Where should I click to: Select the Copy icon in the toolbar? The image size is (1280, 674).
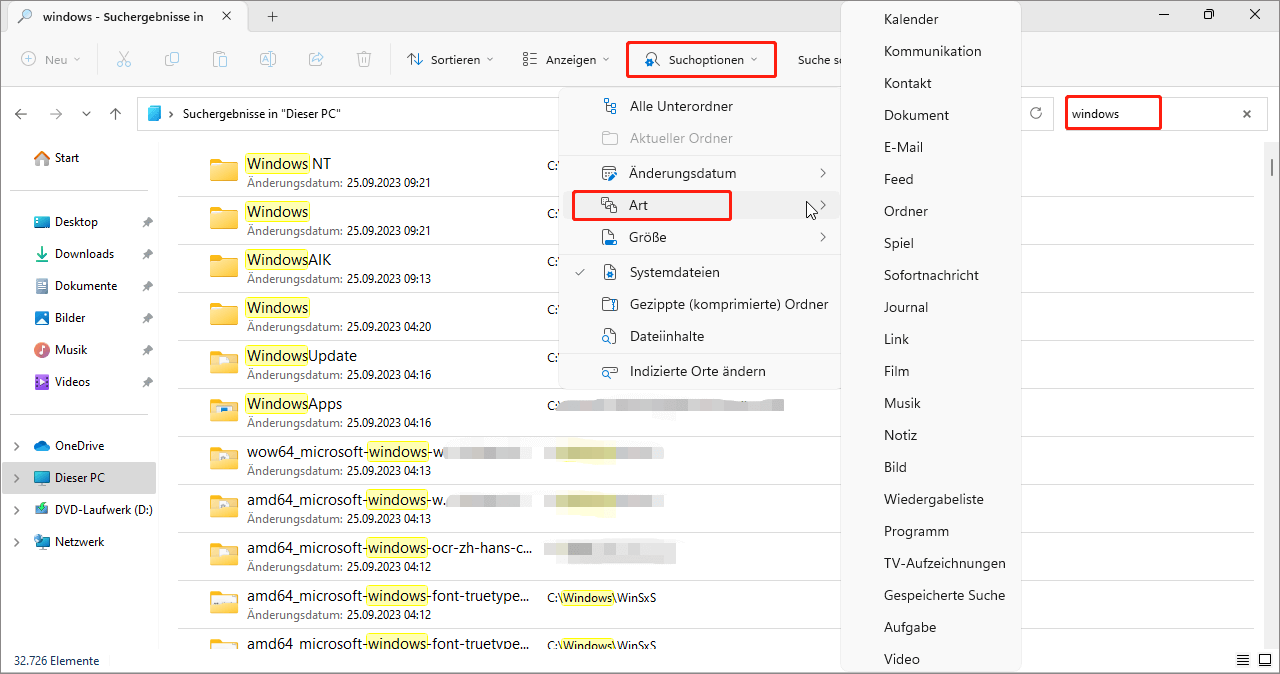[x=172, y=59]
